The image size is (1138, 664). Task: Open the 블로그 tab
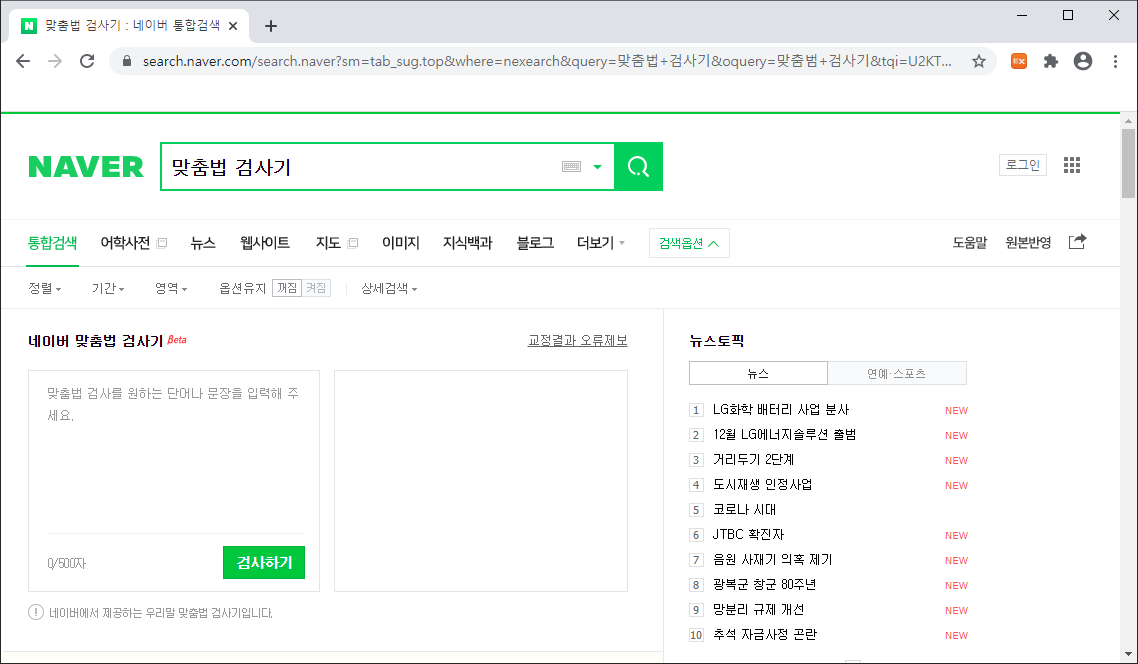tap(535, 243)
